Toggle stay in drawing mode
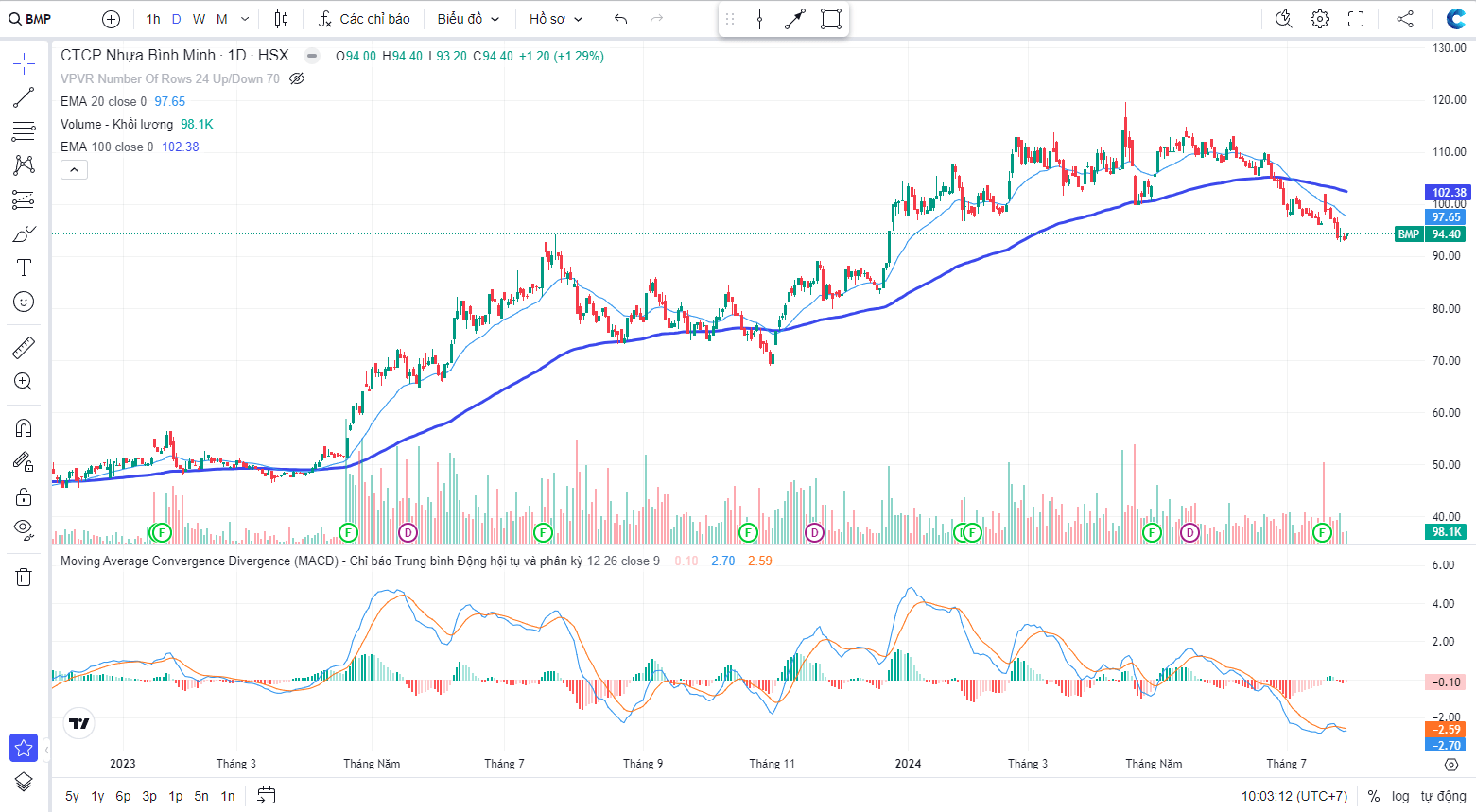This screenshot has height=812, width=1476. (24, 462)
